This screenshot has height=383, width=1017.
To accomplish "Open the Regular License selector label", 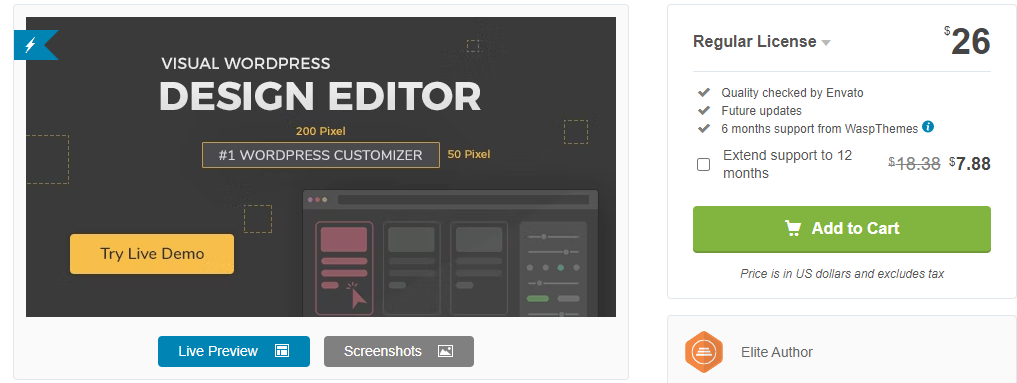I will point(755,41).
